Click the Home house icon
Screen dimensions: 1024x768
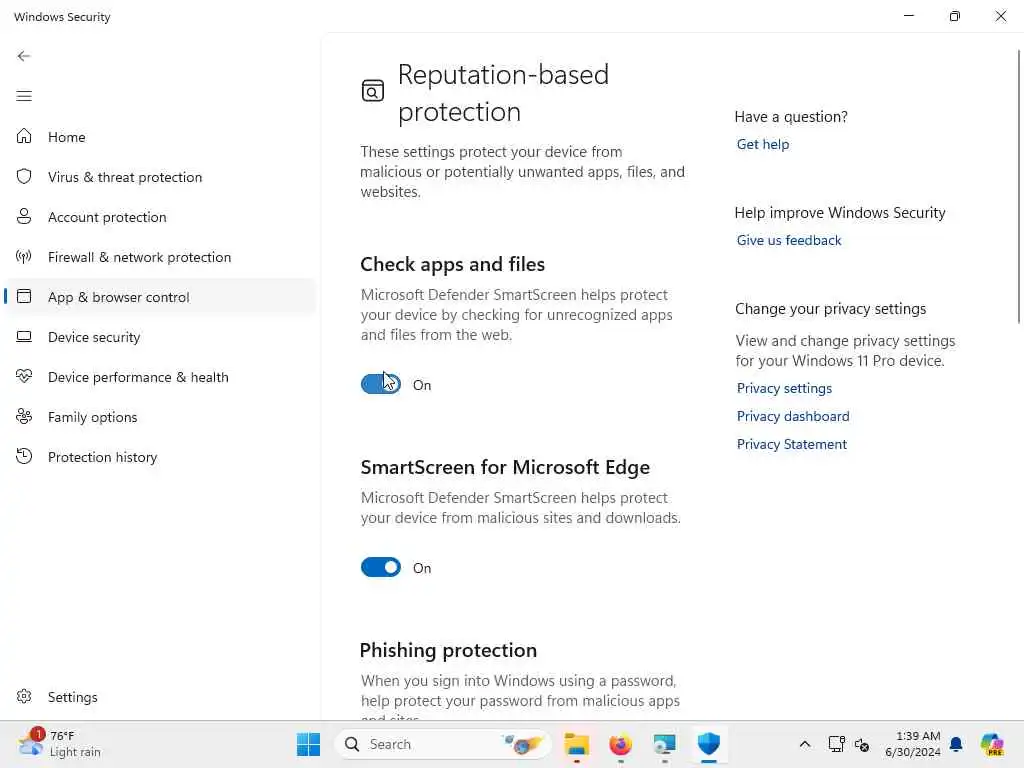24,136
